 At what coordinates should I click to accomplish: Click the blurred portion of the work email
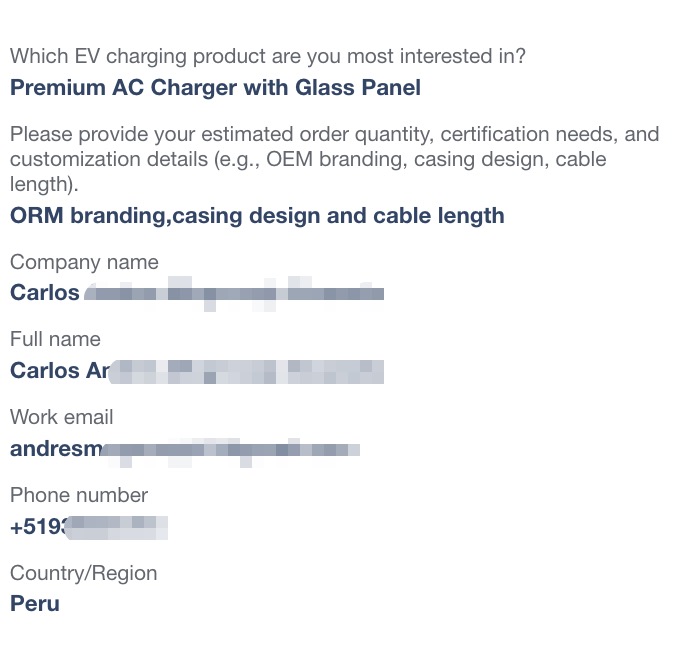point(231,452)
